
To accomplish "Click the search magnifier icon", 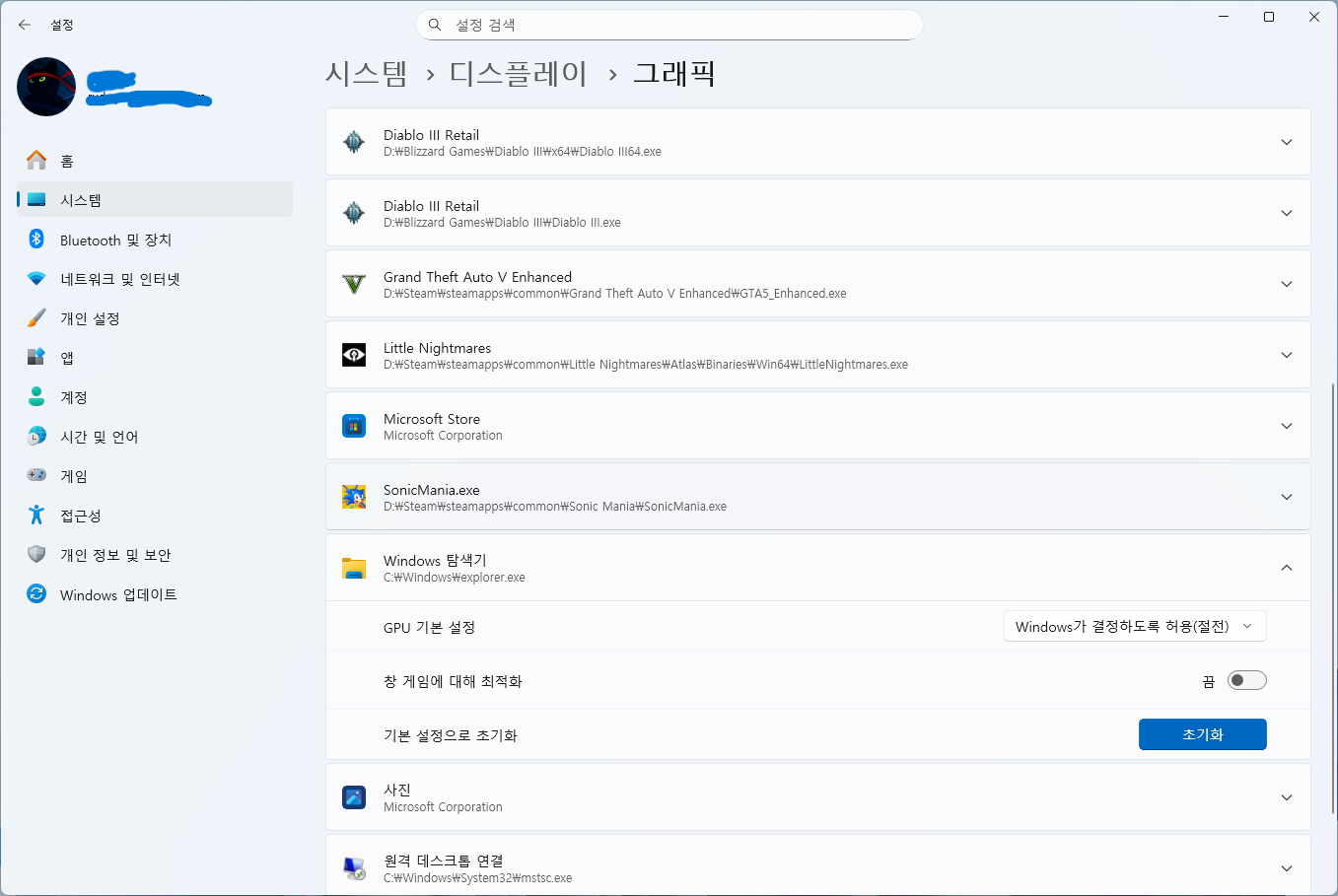I will (x=435, y=25).
